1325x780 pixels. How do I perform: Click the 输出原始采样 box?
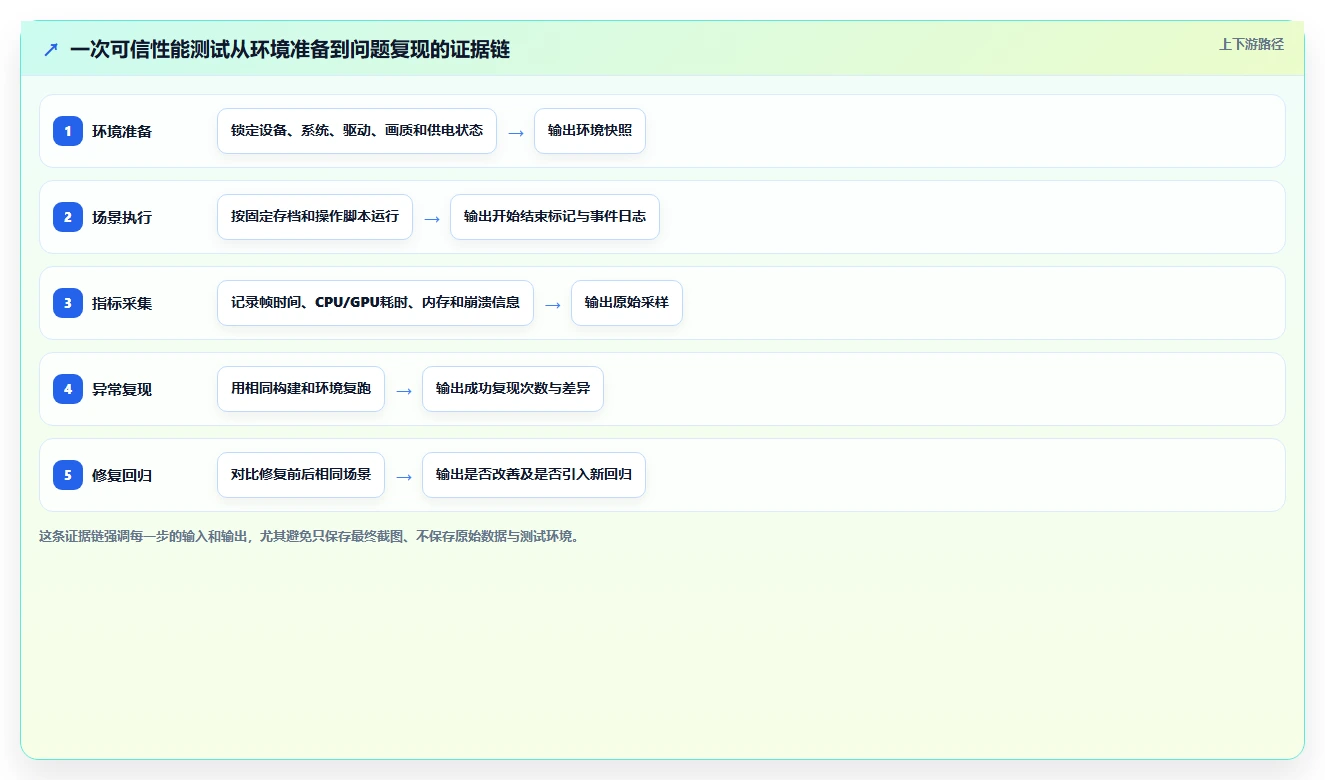(x=627, y=303)
